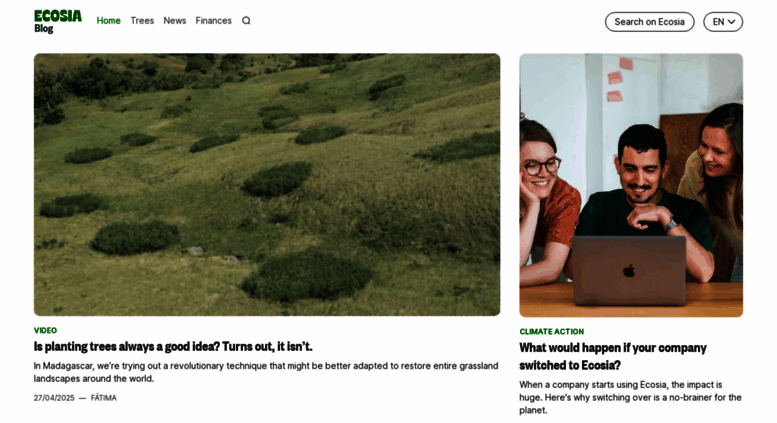Click the Ecosia Blog logo

(x=58, y=21)
